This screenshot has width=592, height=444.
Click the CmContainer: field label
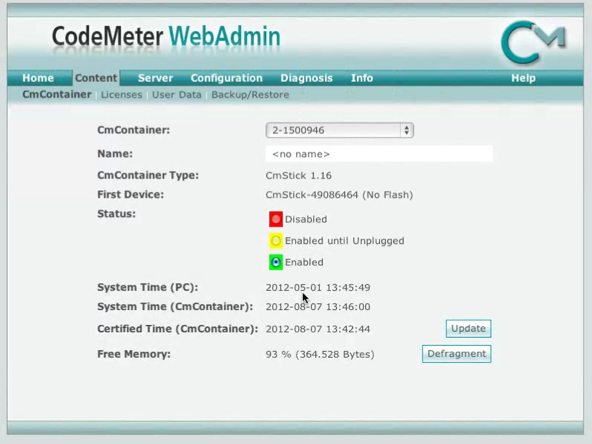point(133,130)
